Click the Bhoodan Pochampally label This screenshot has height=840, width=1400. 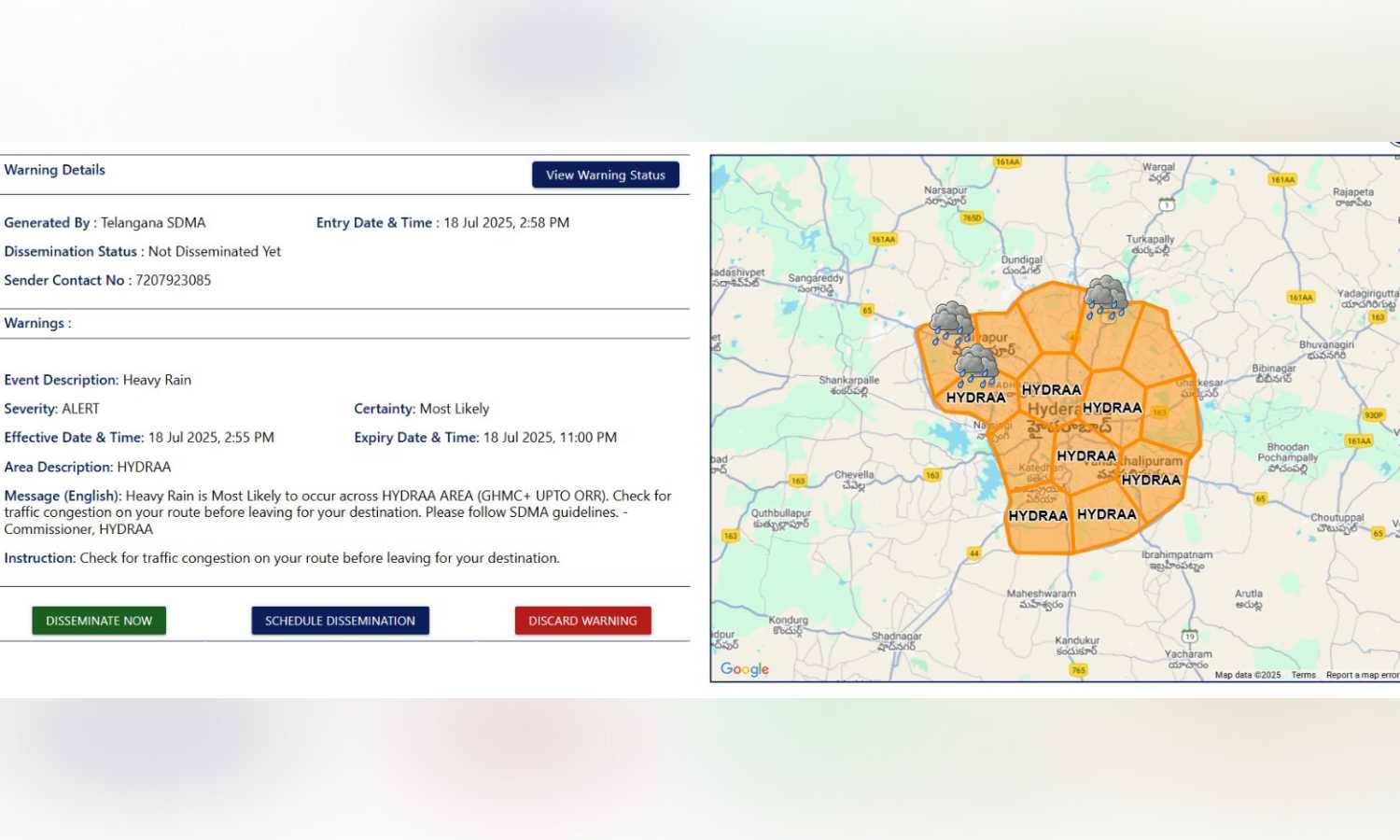pyautogui.click(x=1288, y=457)
